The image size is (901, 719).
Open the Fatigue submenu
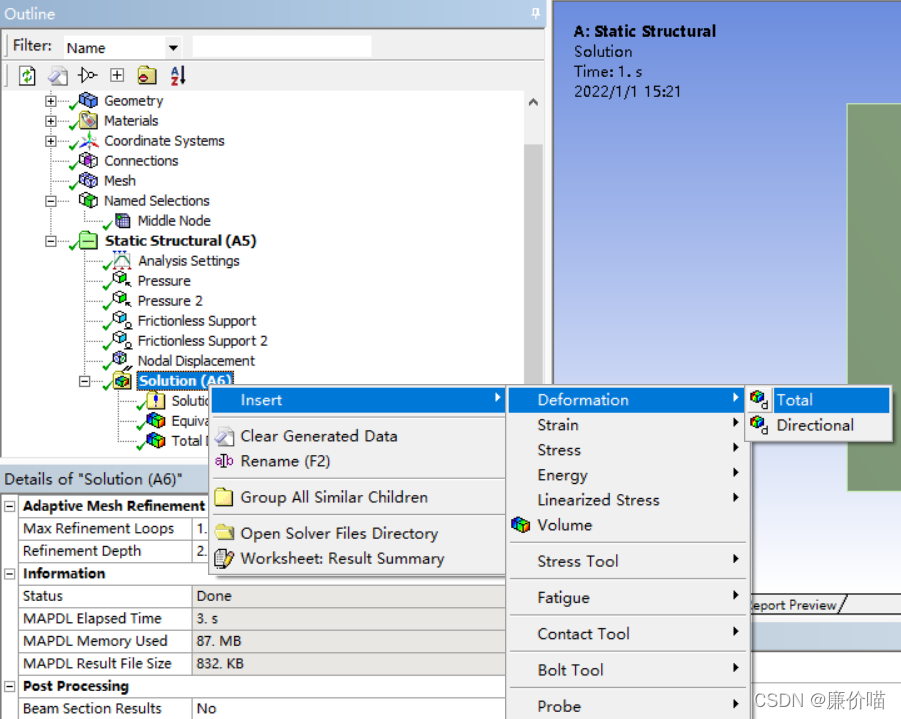pos(627,598)
